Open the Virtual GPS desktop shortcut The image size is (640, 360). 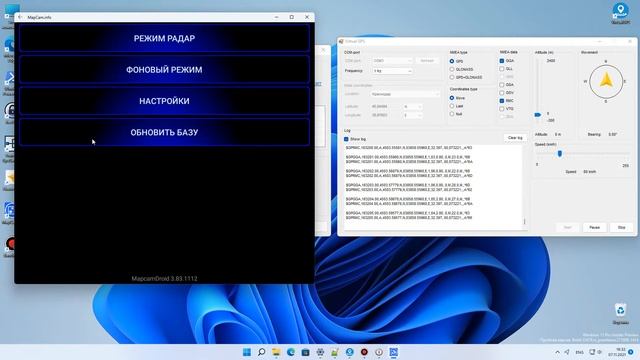click(x=620, y=13)
